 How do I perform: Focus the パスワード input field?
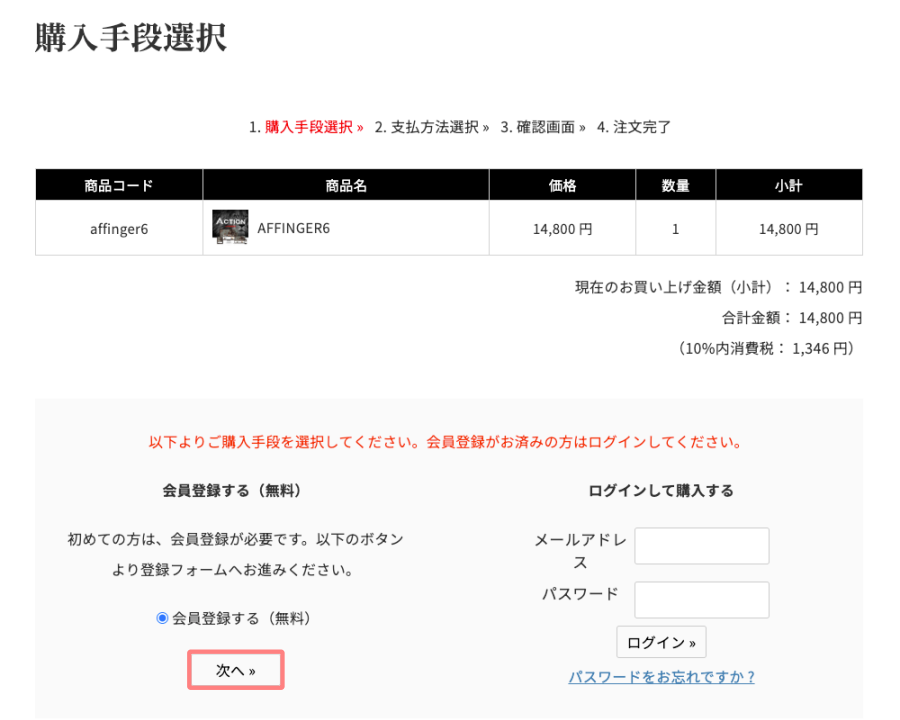(701, 600)
